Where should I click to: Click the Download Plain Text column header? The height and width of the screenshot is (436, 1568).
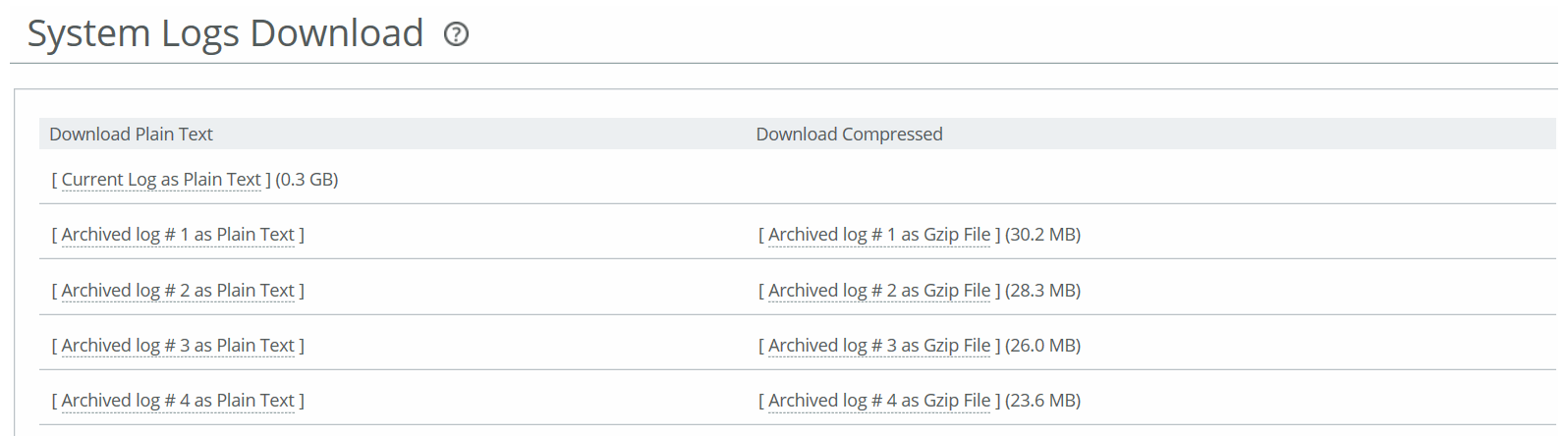click(131, 135)
